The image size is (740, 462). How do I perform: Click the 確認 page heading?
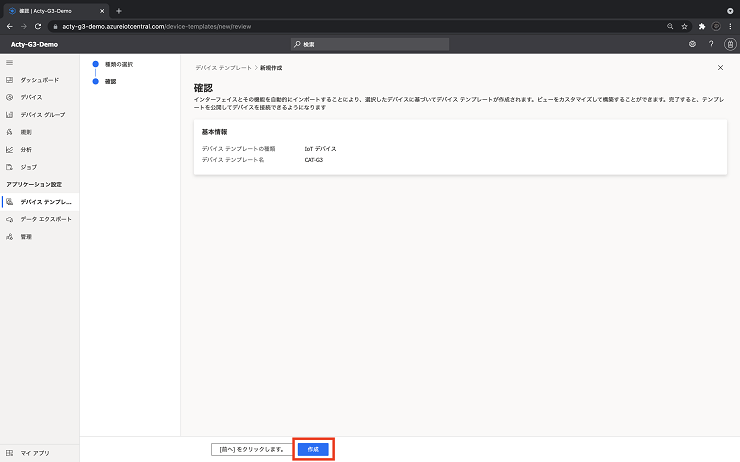click(203, 88)
